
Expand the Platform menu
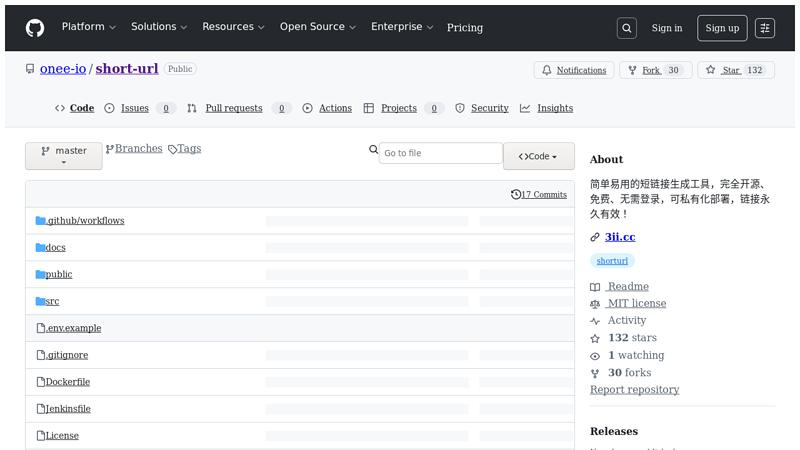pos(89,27)
